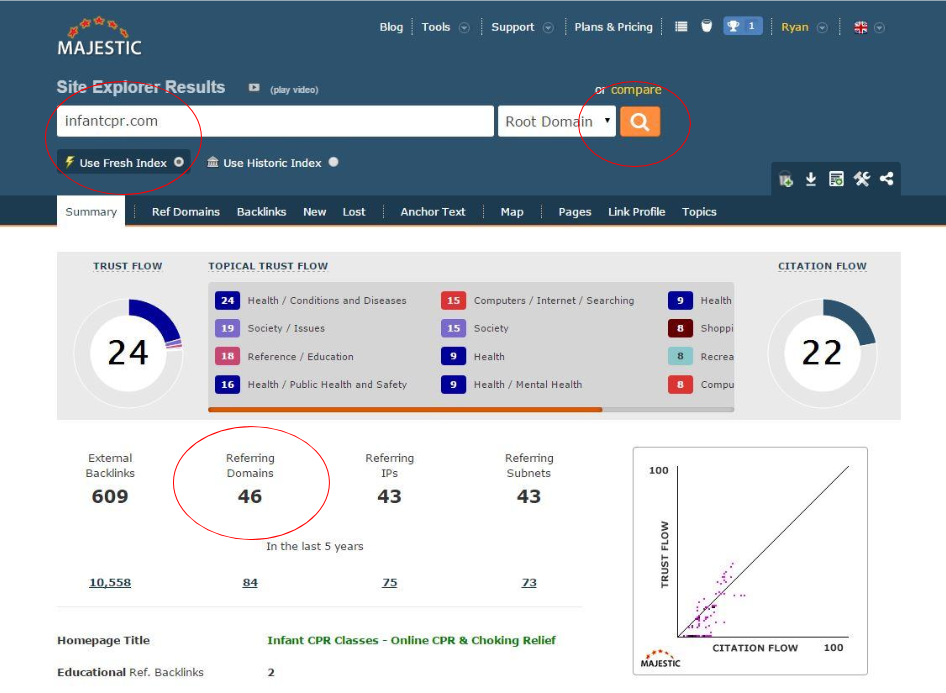Click the Trust Flow scatter plot thumbnail
This screenshot has width=946, height=693.
pos(750,561)
